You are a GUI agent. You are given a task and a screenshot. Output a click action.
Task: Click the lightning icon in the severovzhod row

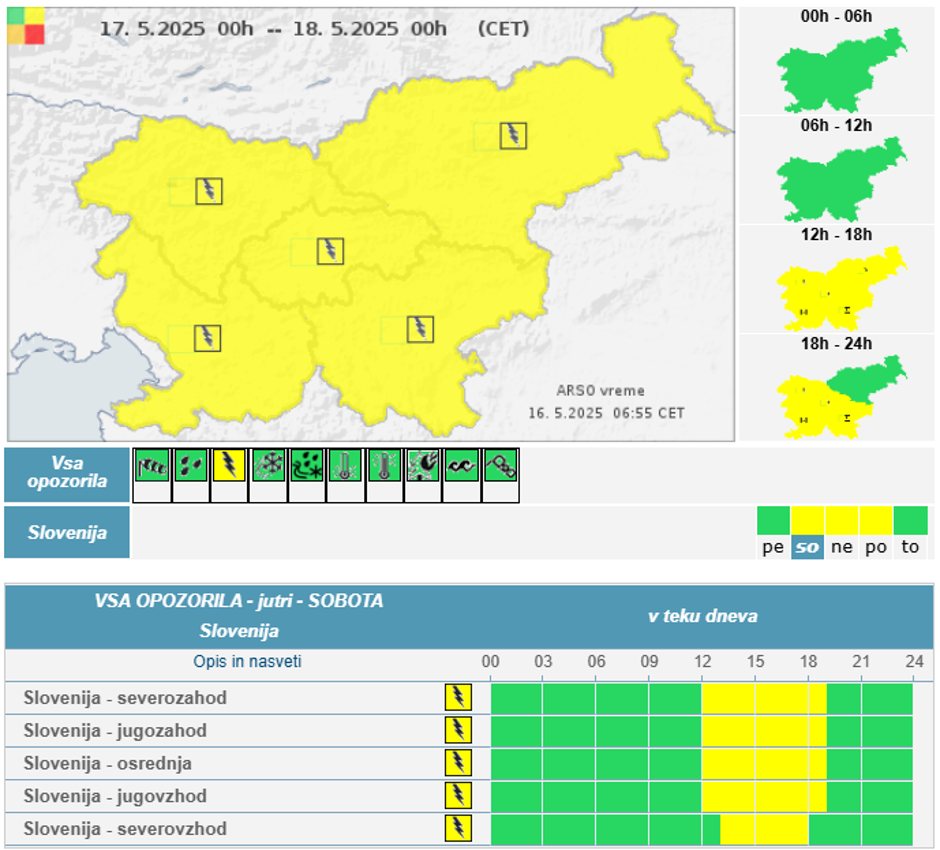tap(458, 829)
